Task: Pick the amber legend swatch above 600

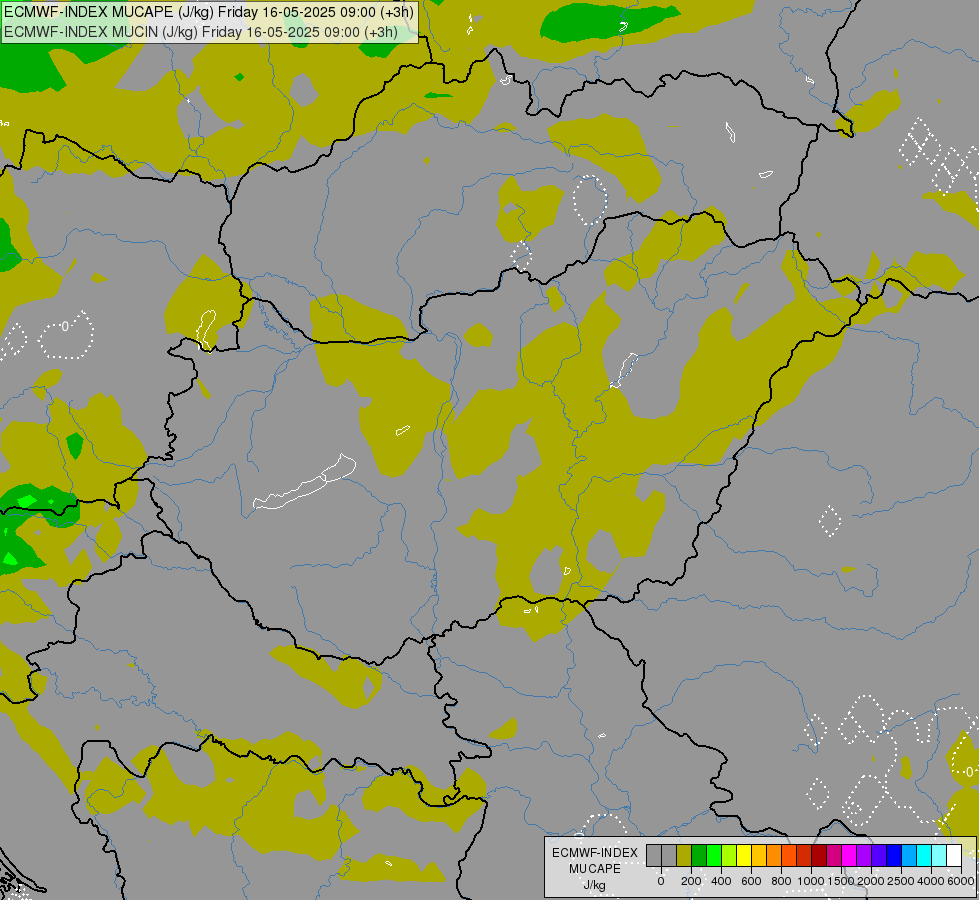Action: tap(759, 855)
